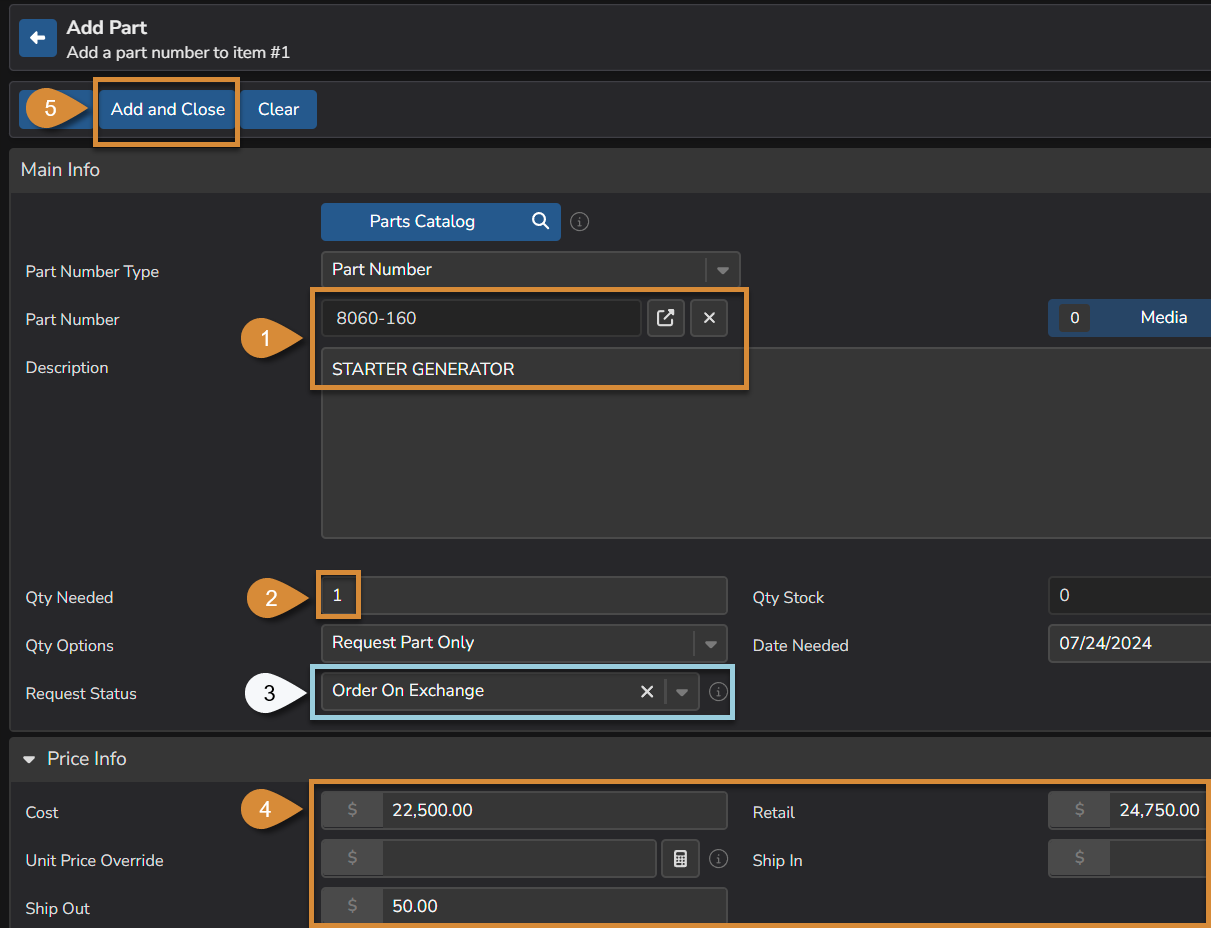Clear the part number using the X icon
Screen dimensions: 1211x928
[709, 317]
